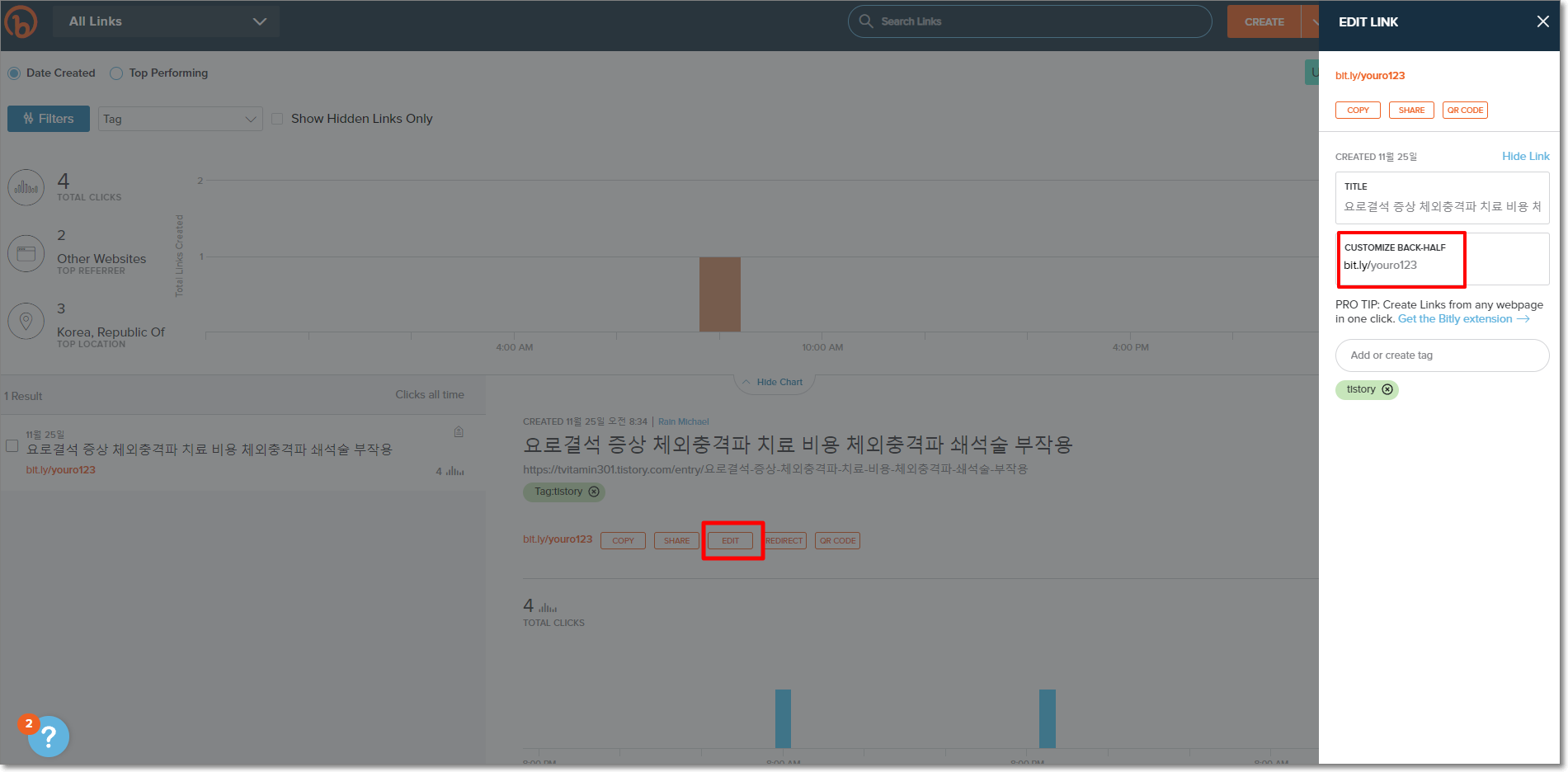Open the tvitamin301.tistory.com long URL
Image resolution: width=1568 pixels, height=772 pixels.
(775, 468)
